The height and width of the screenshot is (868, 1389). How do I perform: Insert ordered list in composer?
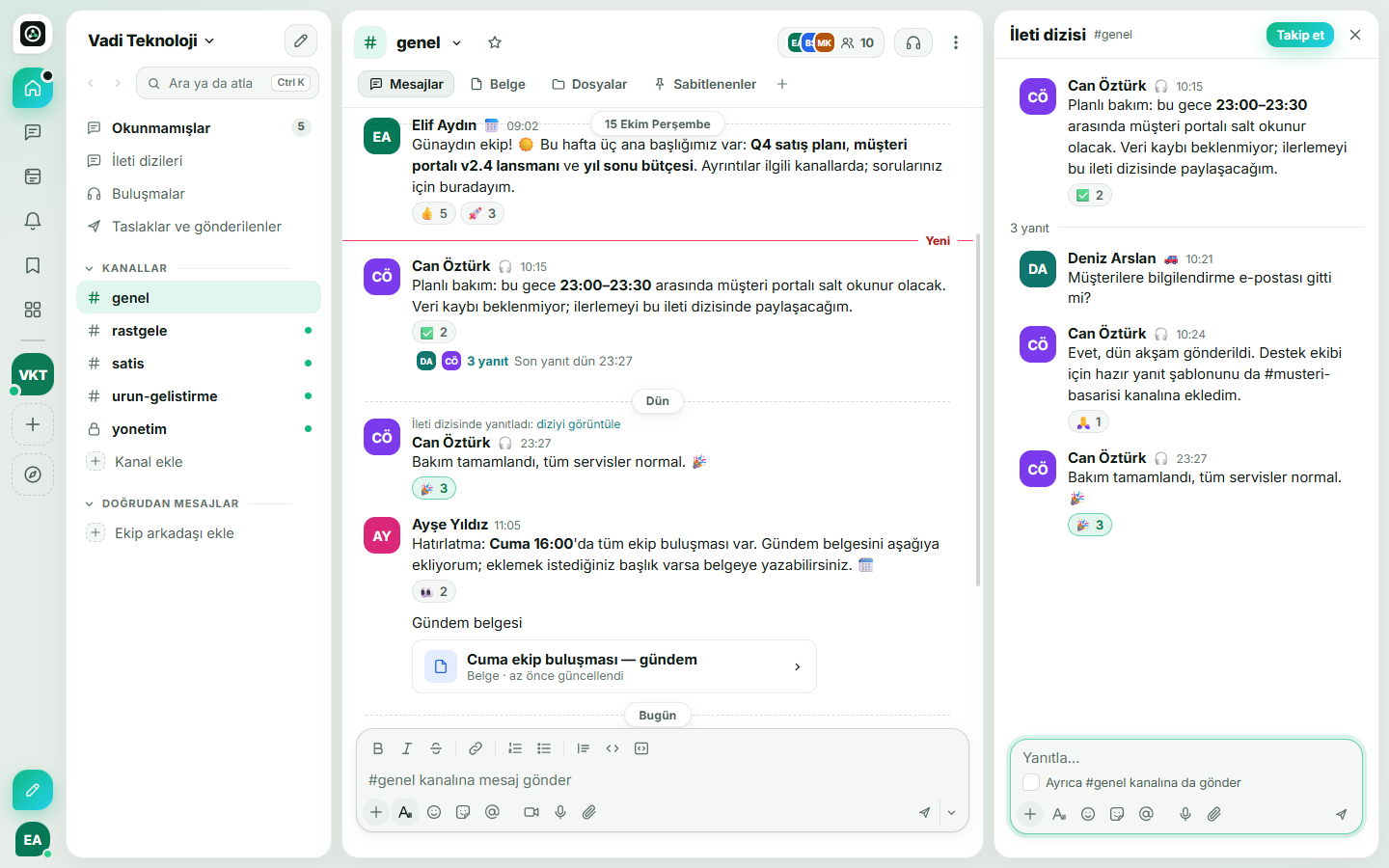point(515,748)
